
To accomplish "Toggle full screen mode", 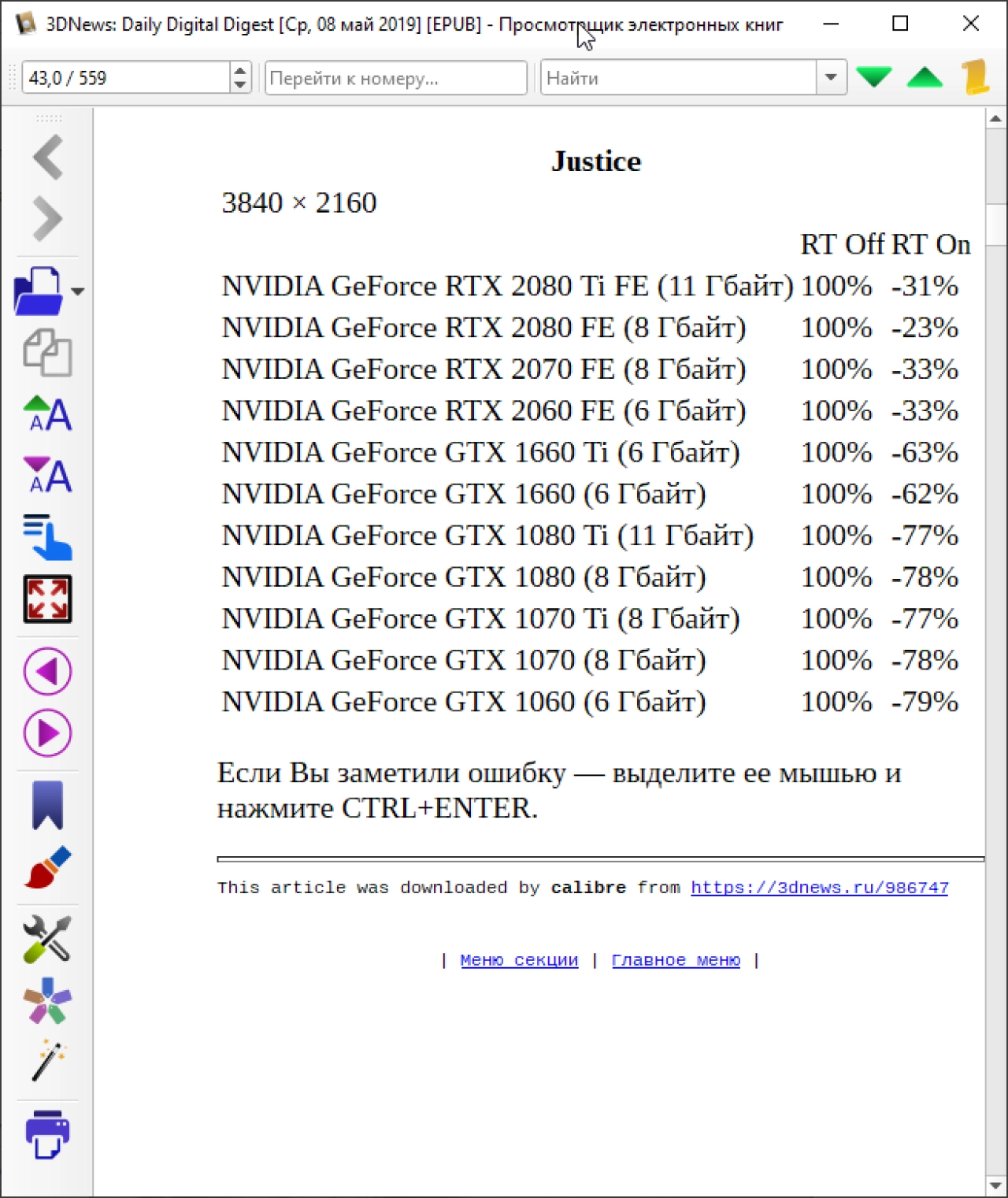I will [48, 599].
